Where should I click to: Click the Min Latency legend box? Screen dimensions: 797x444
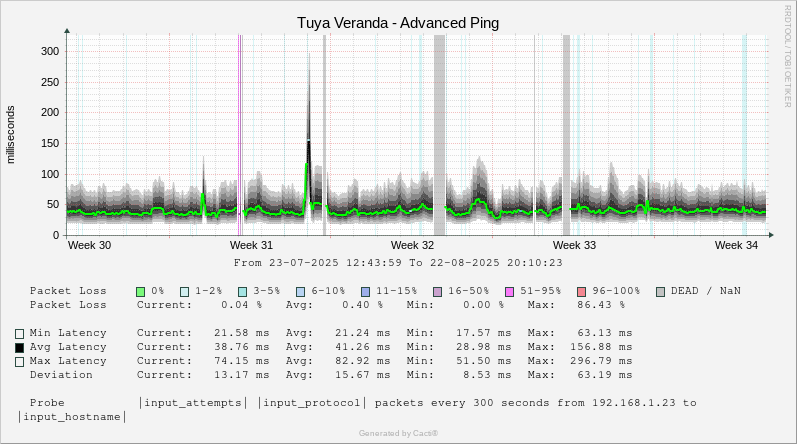coord(19,334)
